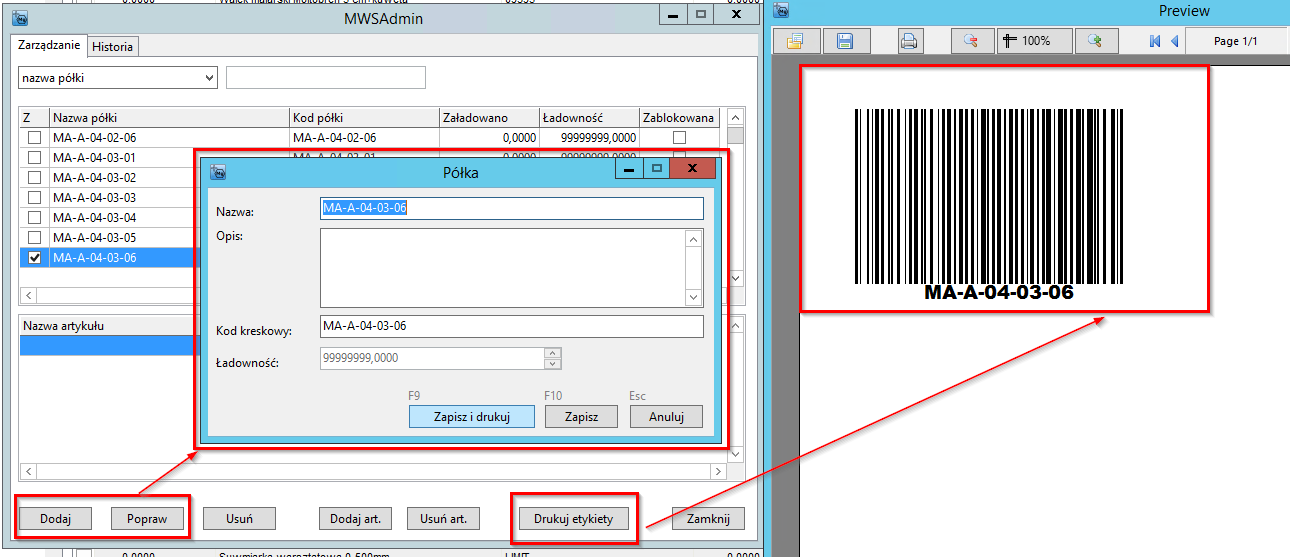Select shelf row text MA-A-04-03-03
This screenshot has height=557, width=1290.
94,198
